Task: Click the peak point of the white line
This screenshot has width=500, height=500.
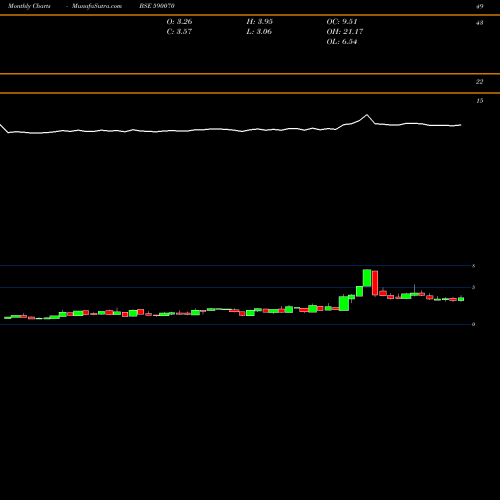Action: point(367,115)
